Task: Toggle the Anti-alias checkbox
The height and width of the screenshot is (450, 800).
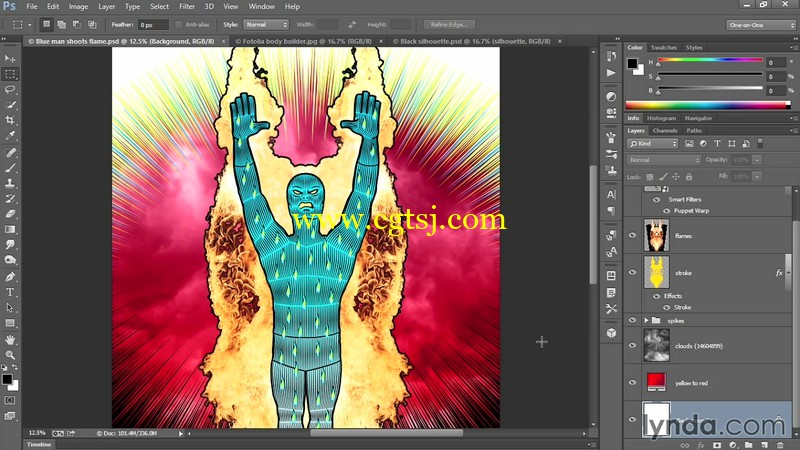Action: click(179, 24)
